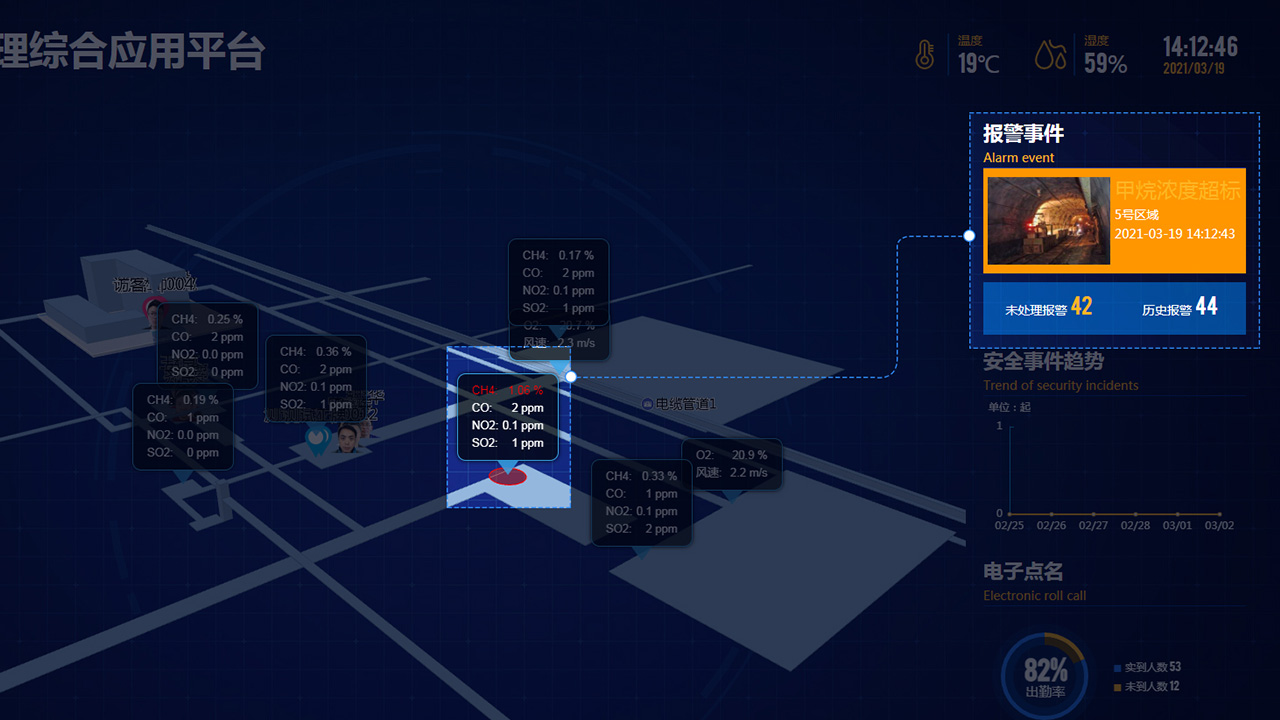Viewport: 1280px width, 720px height.
Task: Click the 5号区域 alarm location text
Action: pos(1136,215)
